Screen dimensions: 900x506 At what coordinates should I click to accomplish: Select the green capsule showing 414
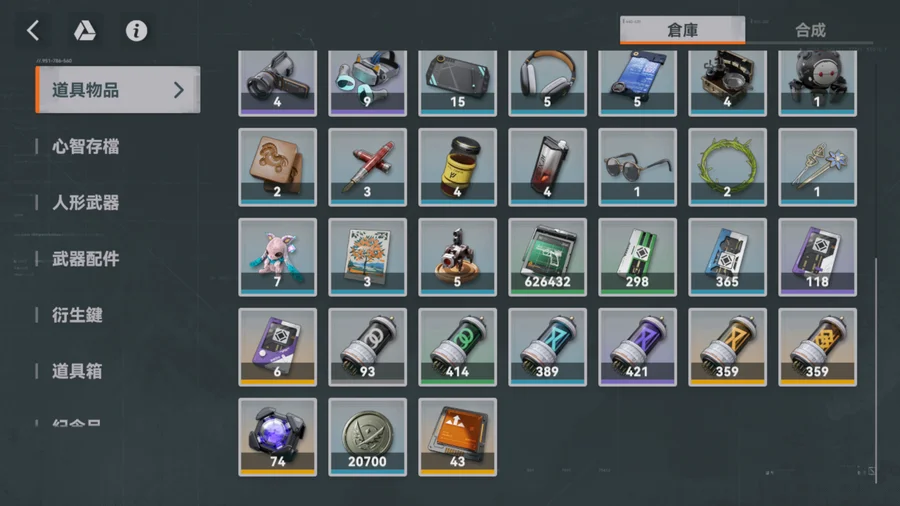point(457,347)
